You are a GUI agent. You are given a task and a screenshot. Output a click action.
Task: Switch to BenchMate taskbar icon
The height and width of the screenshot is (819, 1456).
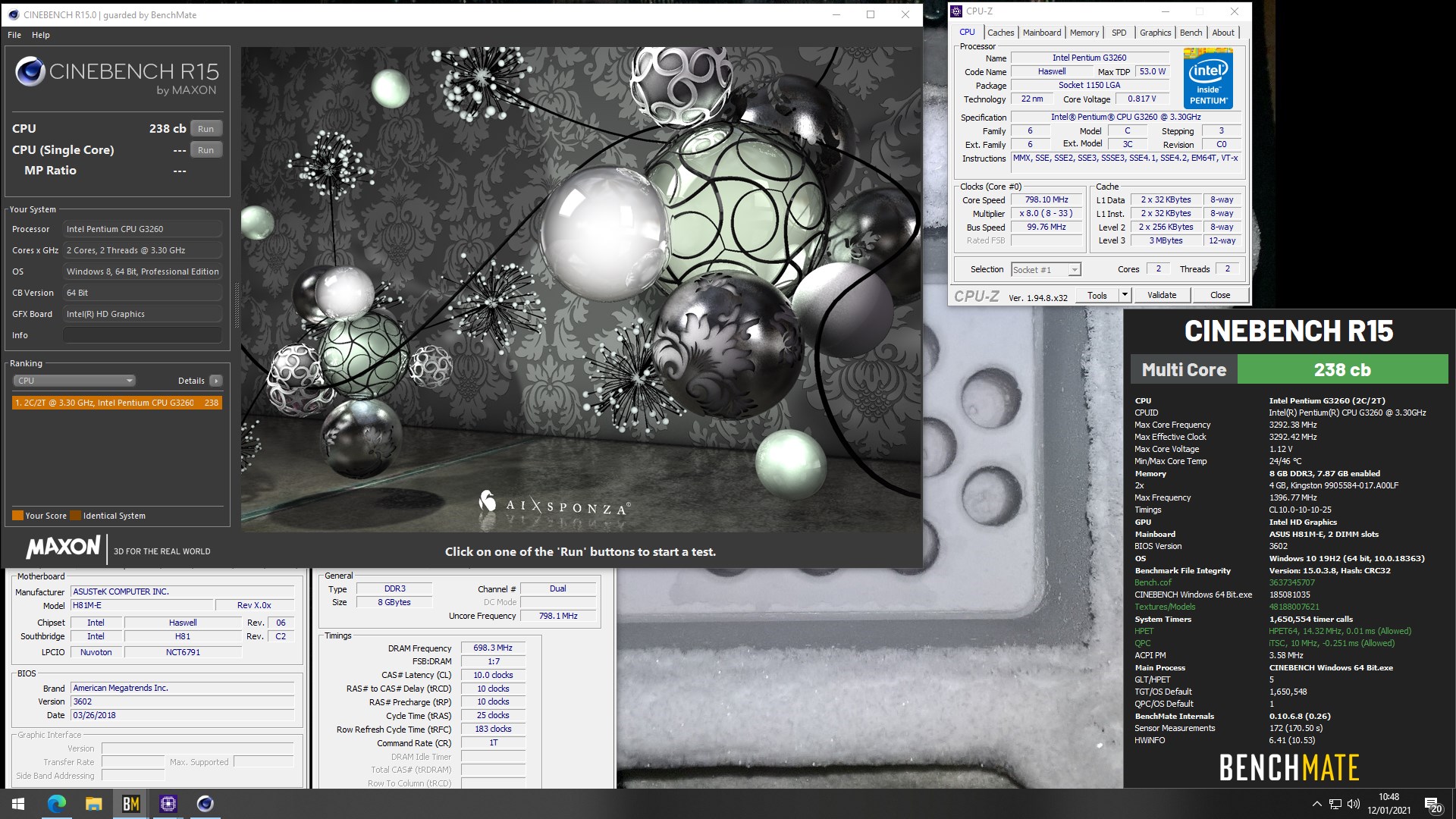pyautogui.click(x=130, y=804)
